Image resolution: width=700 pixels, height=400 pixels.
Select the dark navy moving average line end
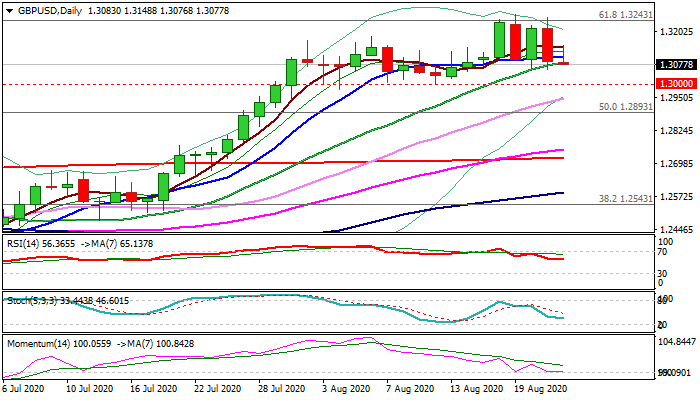point(561,193)
